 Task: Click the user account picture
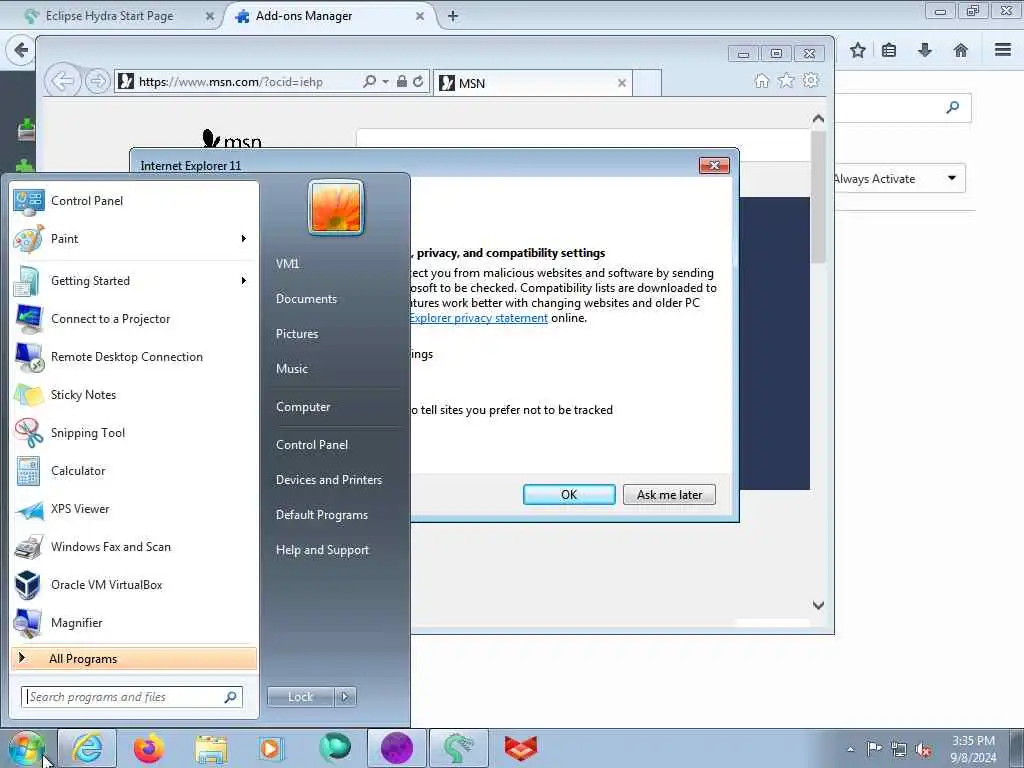coord(336,207)
